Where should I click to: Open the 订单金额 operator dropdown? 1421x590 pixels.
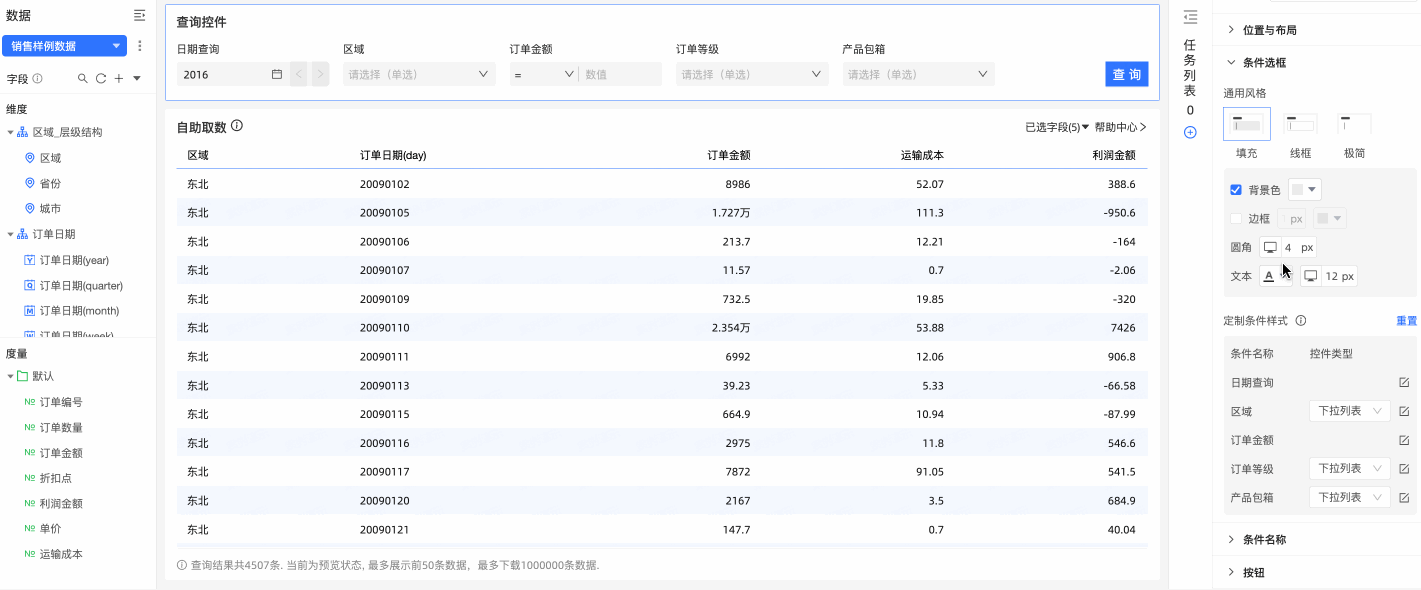pyautogui.click(x=543, y=74)
